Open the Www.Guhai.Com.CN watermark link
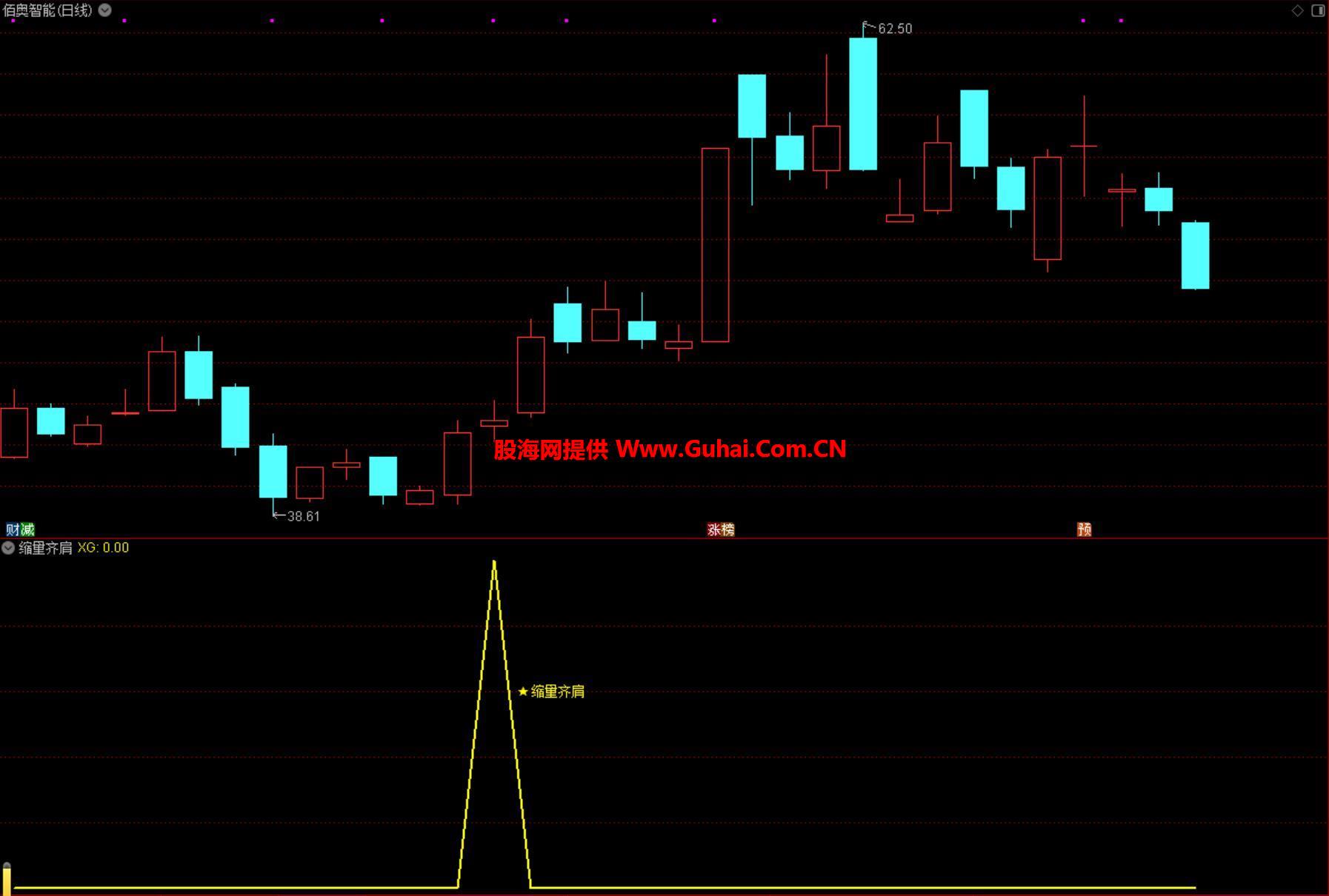 tap(730, 449)
